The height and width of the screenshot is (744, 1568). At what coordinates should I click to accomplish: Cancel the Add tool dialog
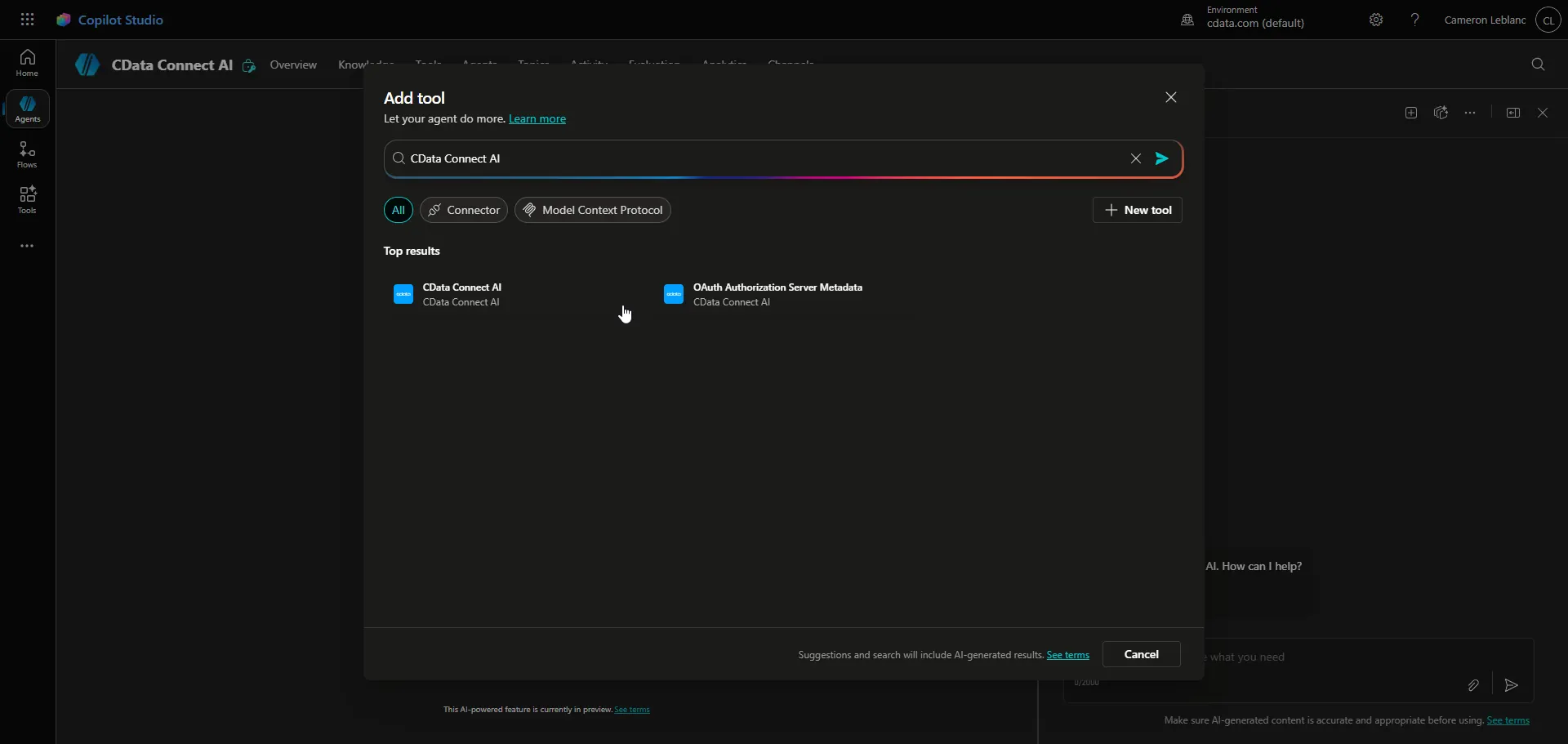tap(1141, 654)
